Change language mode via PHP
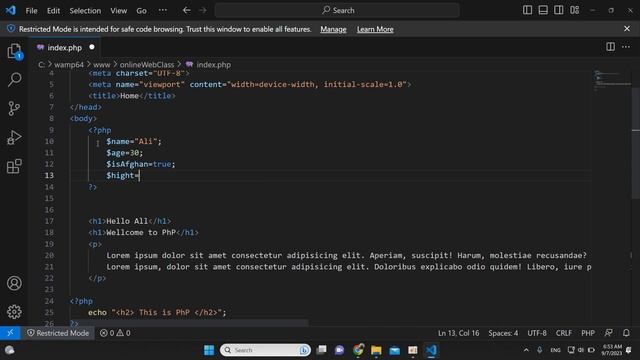 point(588,333)
